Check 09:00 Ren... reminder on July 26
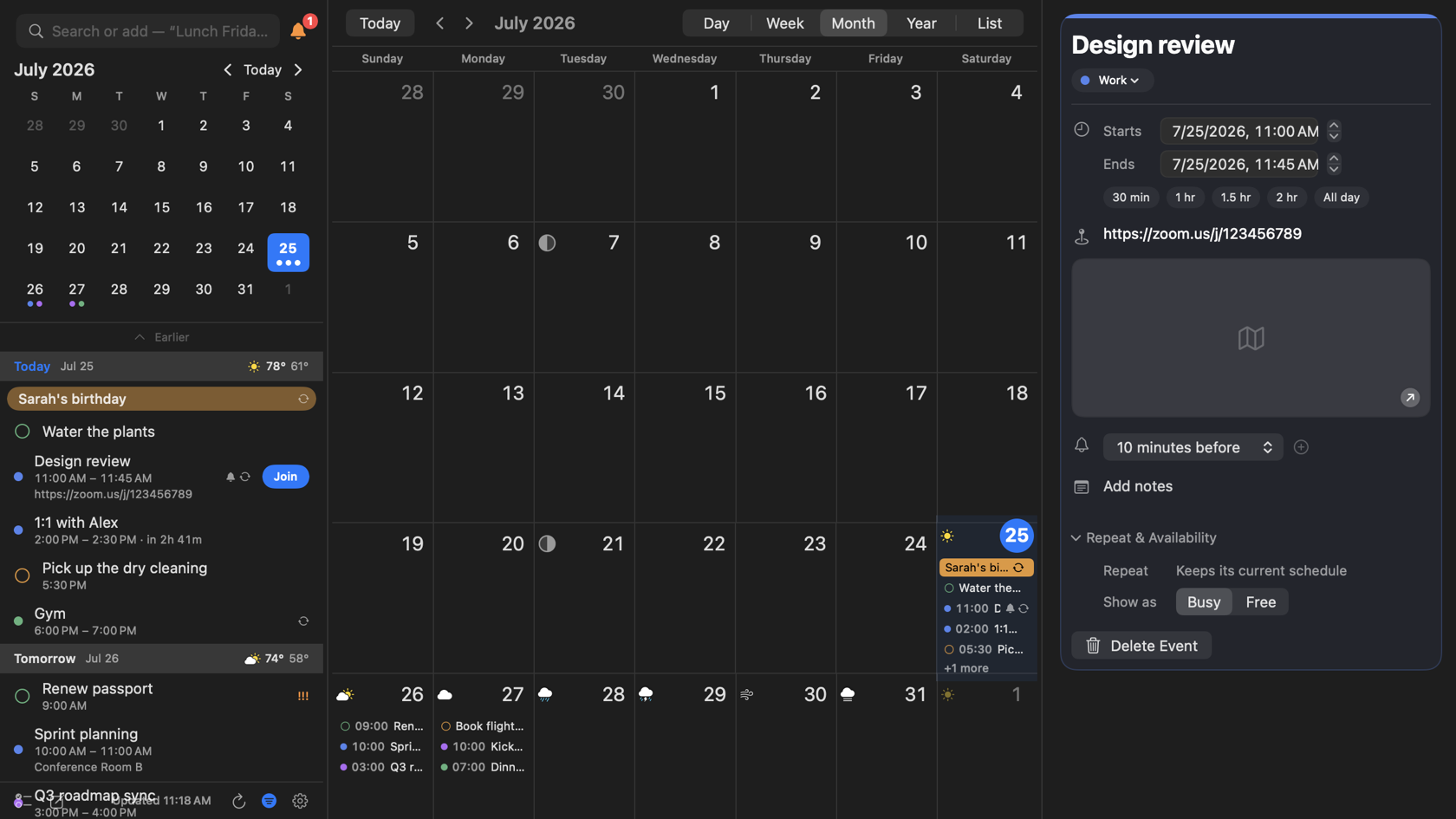Viewport: 1456px width, 819px height. click(345, 726)
